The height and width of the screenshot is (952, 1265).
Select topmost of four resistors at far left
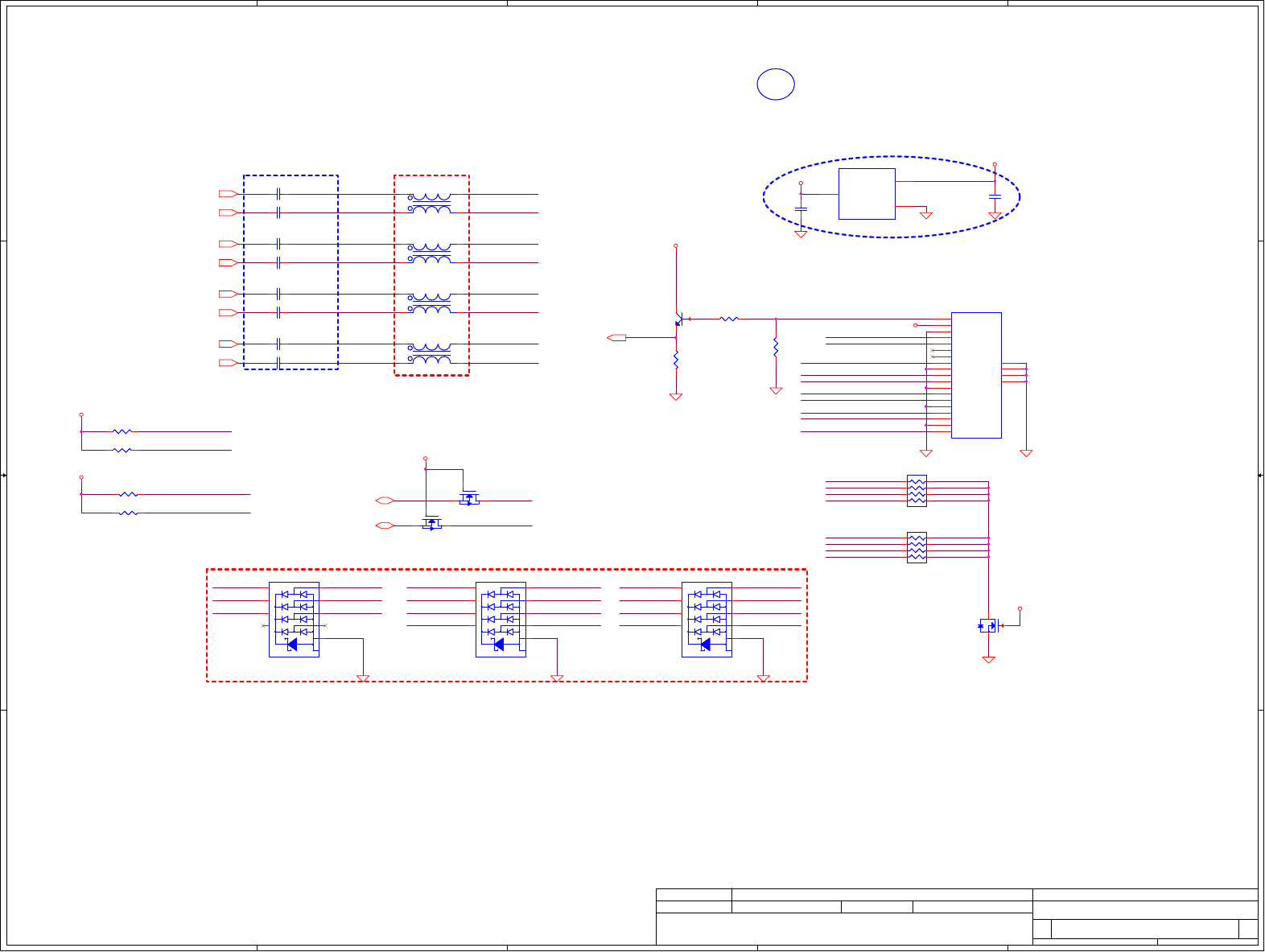pos(122,431)
